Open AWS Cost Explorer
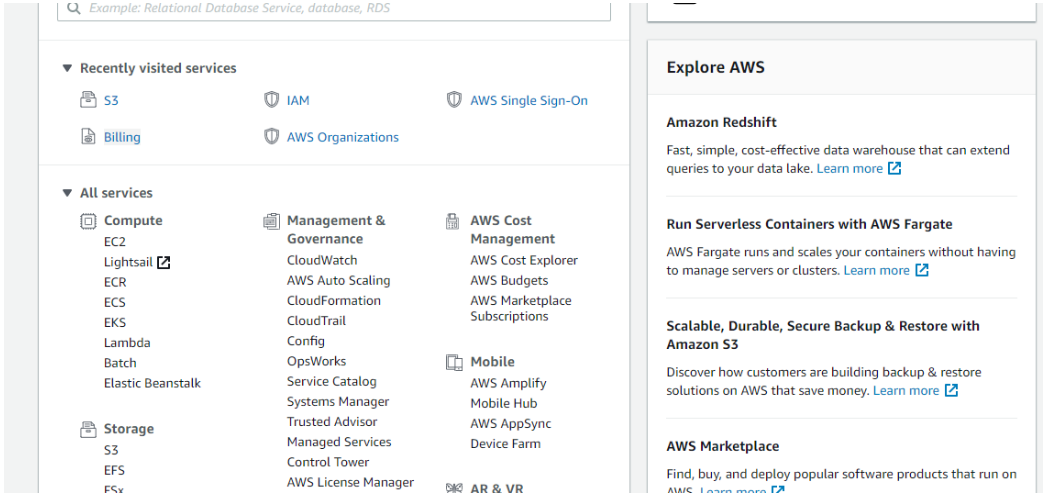 click(x=524, y=260)
